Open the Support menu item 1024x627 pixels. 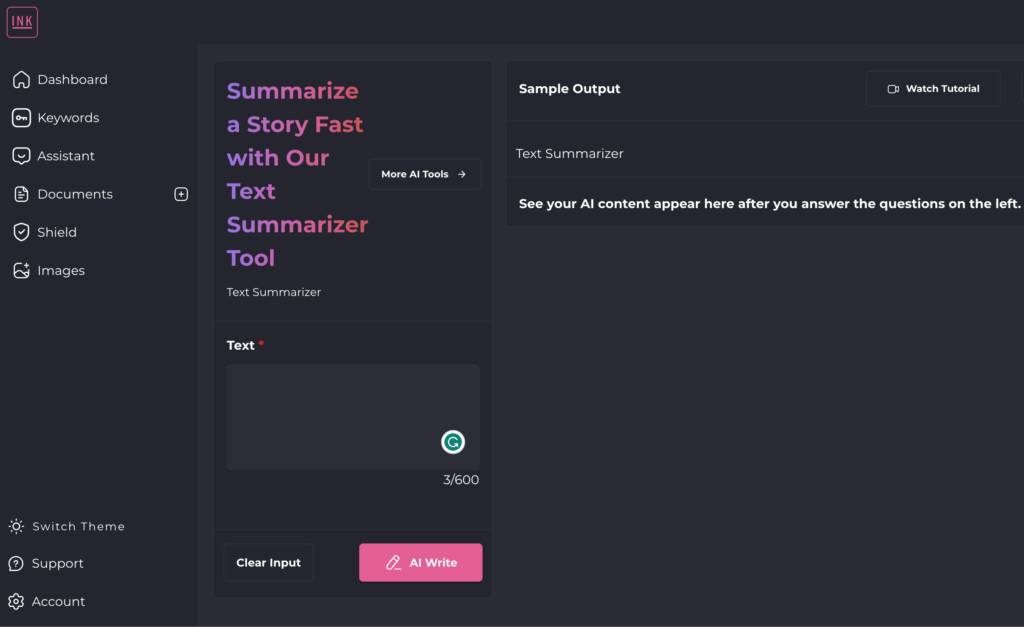pos(55,563)
